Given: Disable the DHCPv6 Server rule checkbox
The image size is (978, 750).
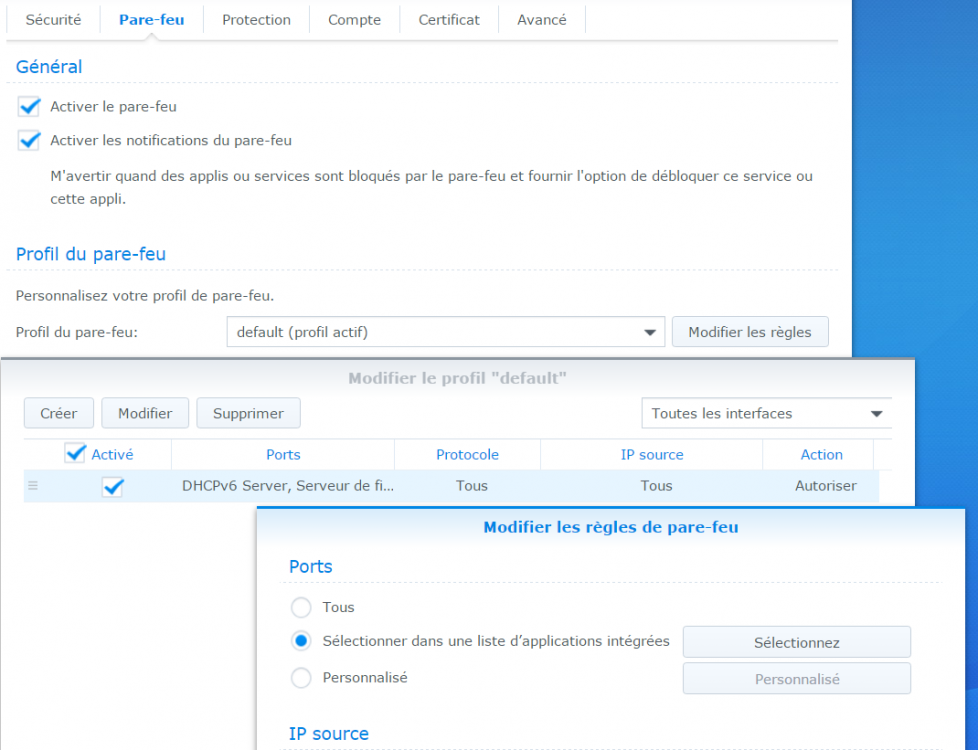Looking at the screenshot, I should point(113,487).
